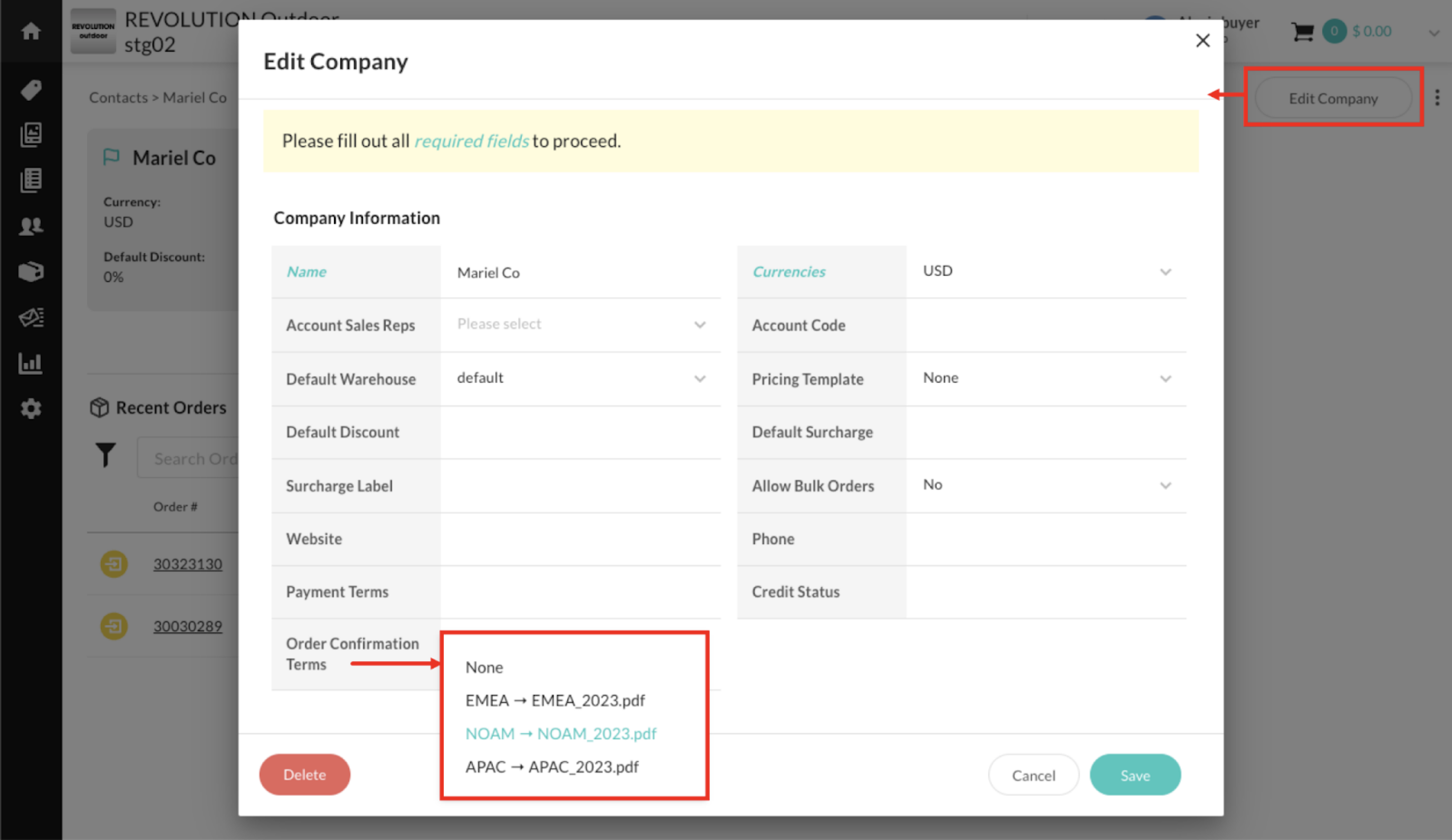Viewport: 1452px width, 840px height.
Task: Open the mail campaigns icon in sidebar
Action: click(x=31, y=317)
